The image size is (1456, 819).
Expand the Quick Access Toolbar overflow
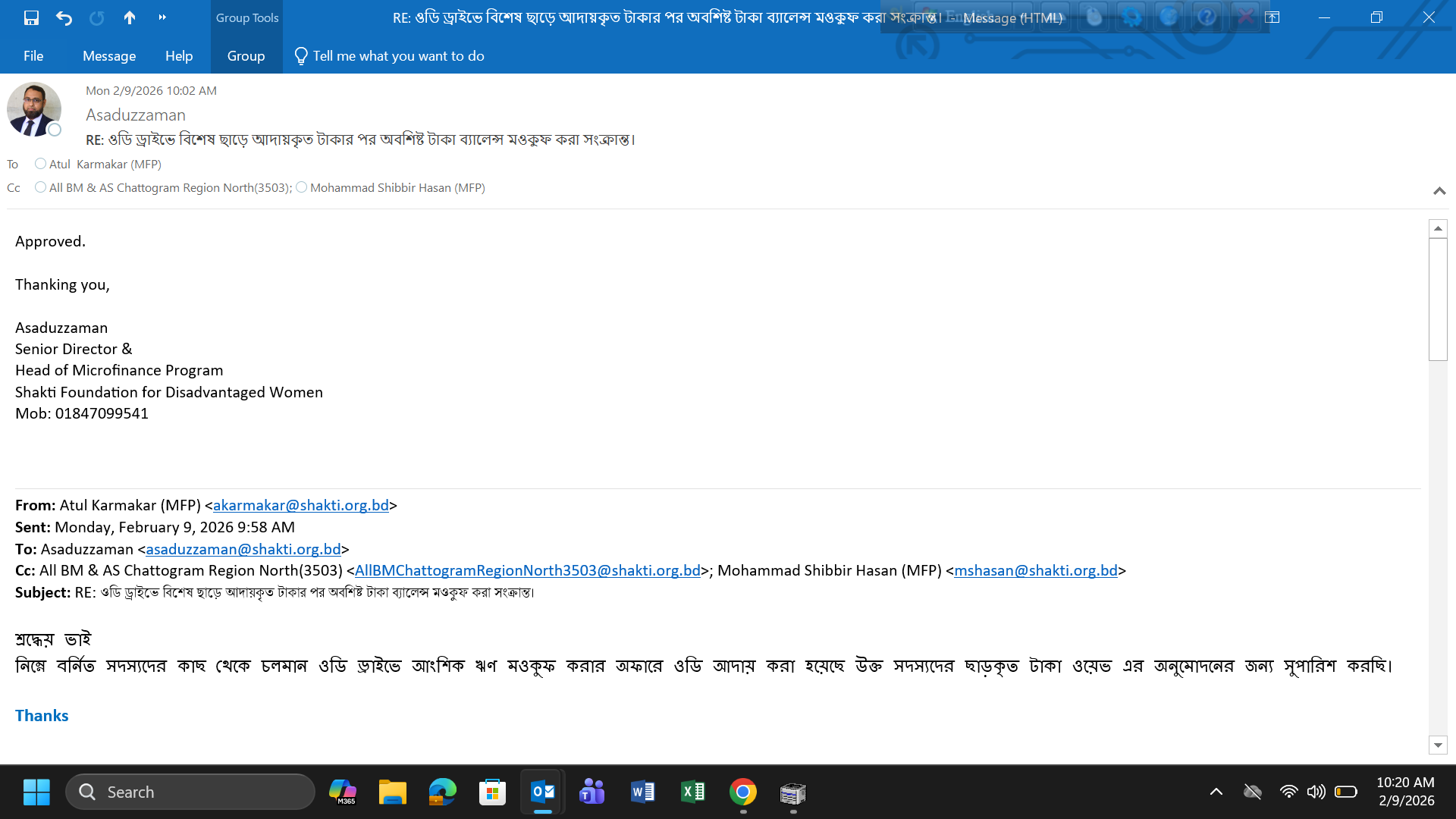coord(162,17)
